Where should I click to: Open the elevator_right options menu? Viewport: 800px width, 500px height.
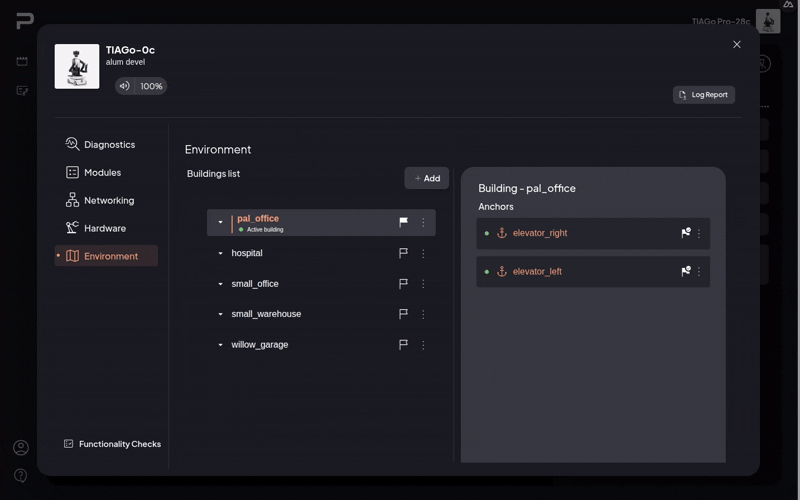(x=699, y=233)
